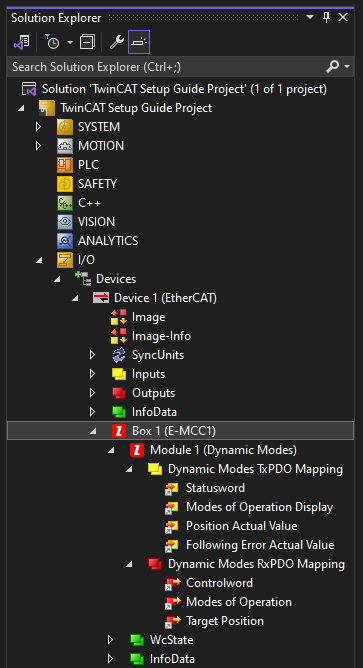
Task: Select the Statusword variable
Action: [x=215, y=488]
